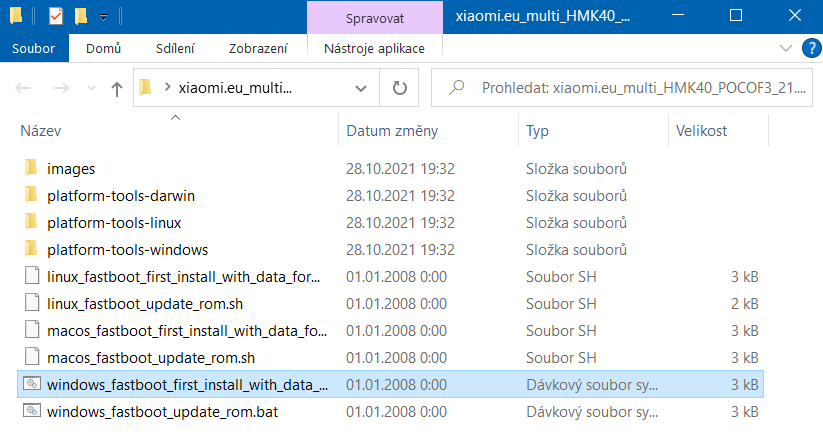Select macos_fastboot_update_rom.sh file name
823x443 pixels.
(x=151, y=358)
